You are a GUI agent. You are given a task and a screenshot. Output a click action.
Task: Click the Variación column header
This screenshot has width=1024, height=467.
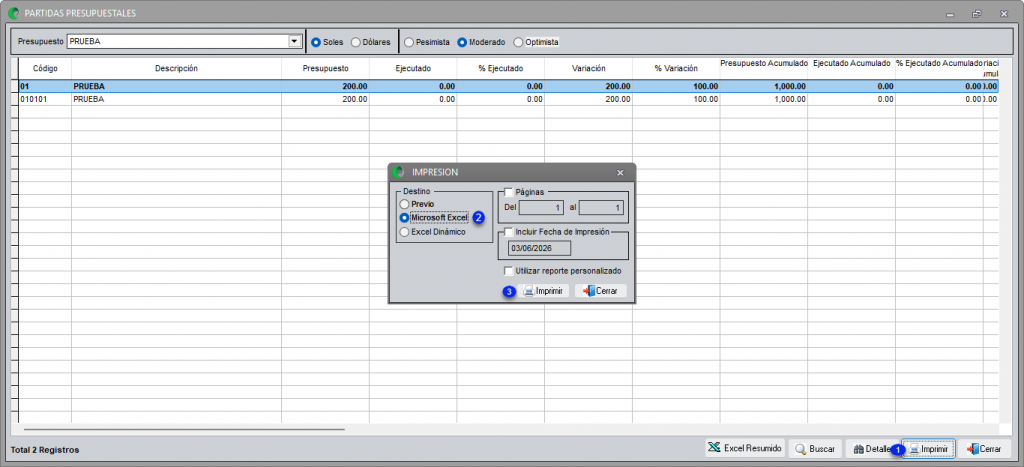coord(588,68)
